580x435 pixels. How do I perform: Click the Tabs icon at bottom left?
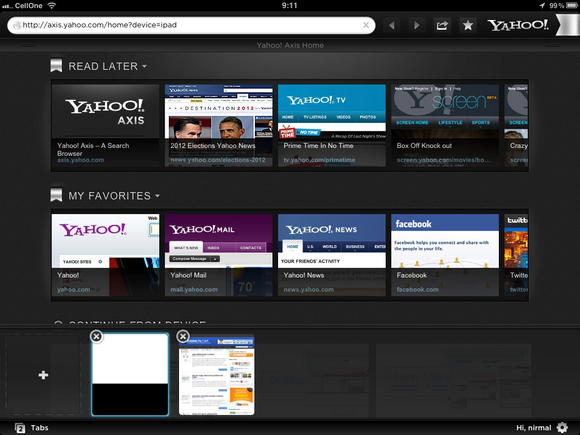[x=20, y=428]
